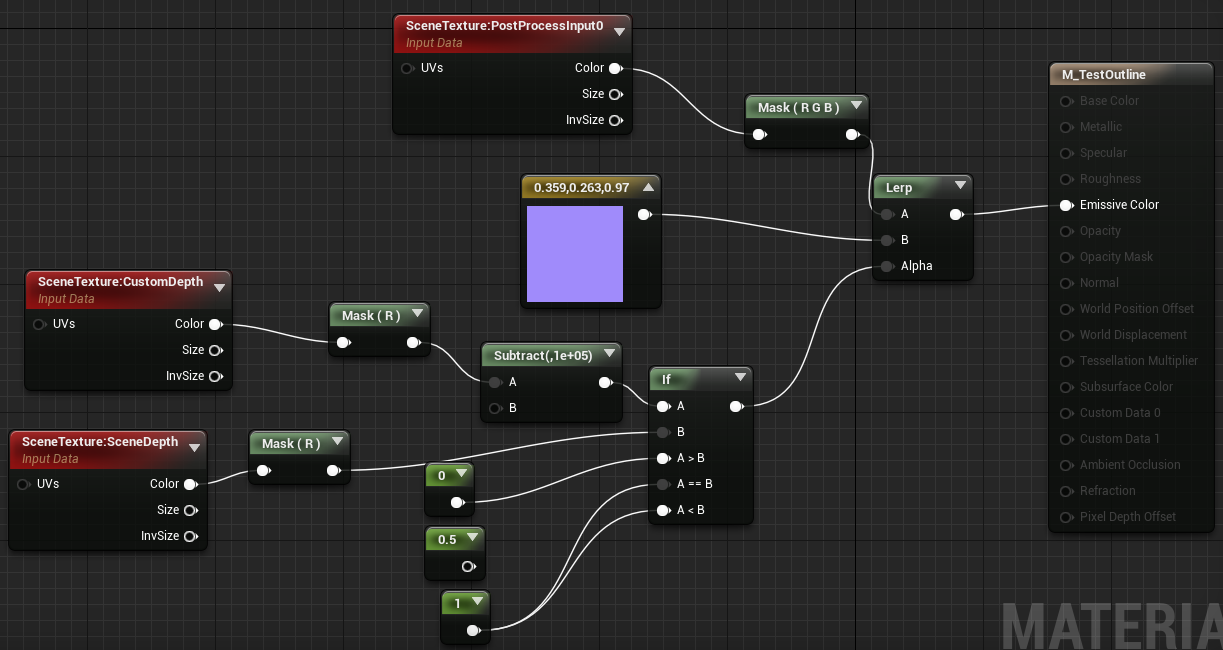Expand the constant 0.5 node arrow

pos(471,539)
